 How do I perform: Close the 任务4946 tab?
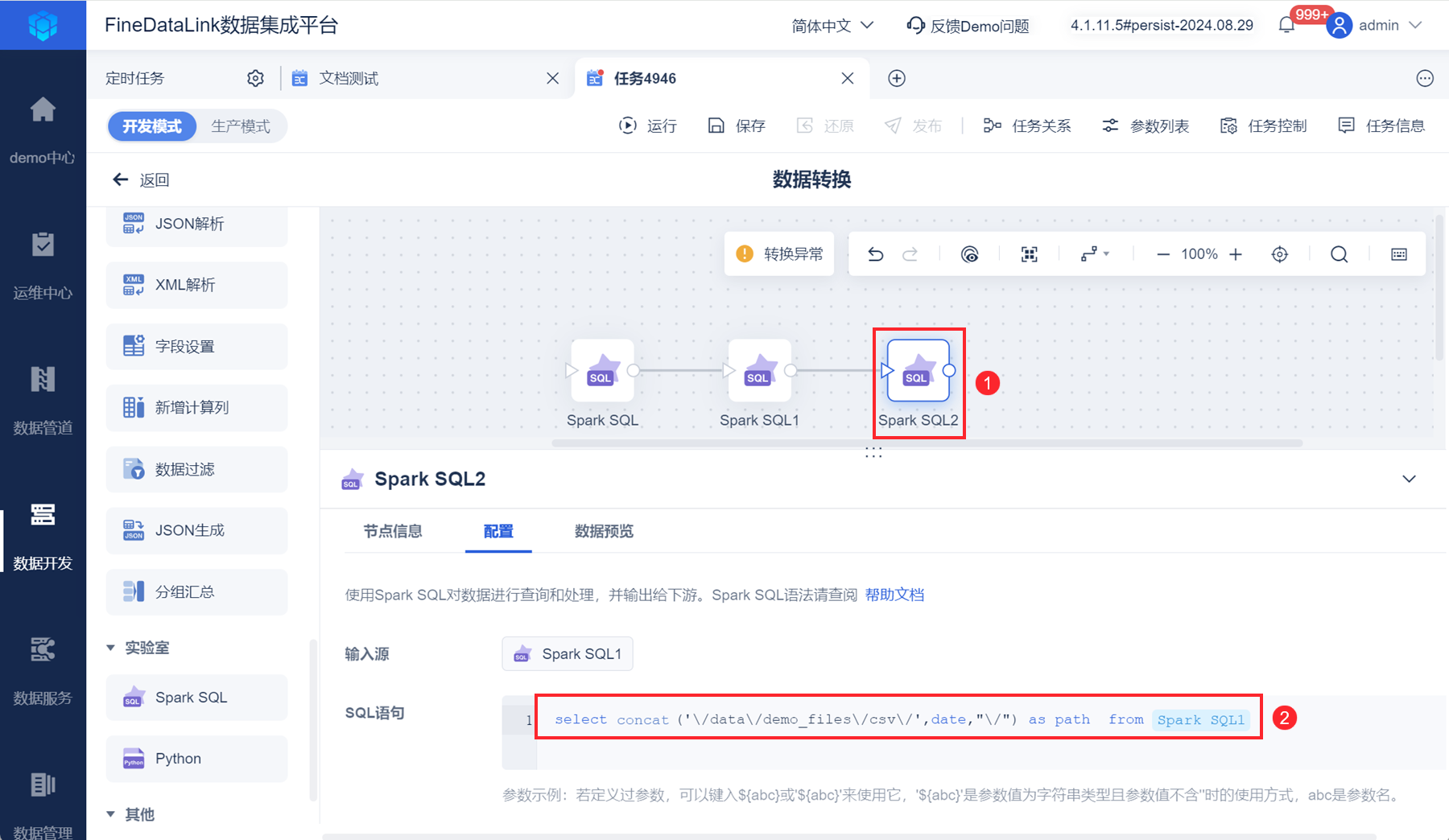click(x=848, y=78)
